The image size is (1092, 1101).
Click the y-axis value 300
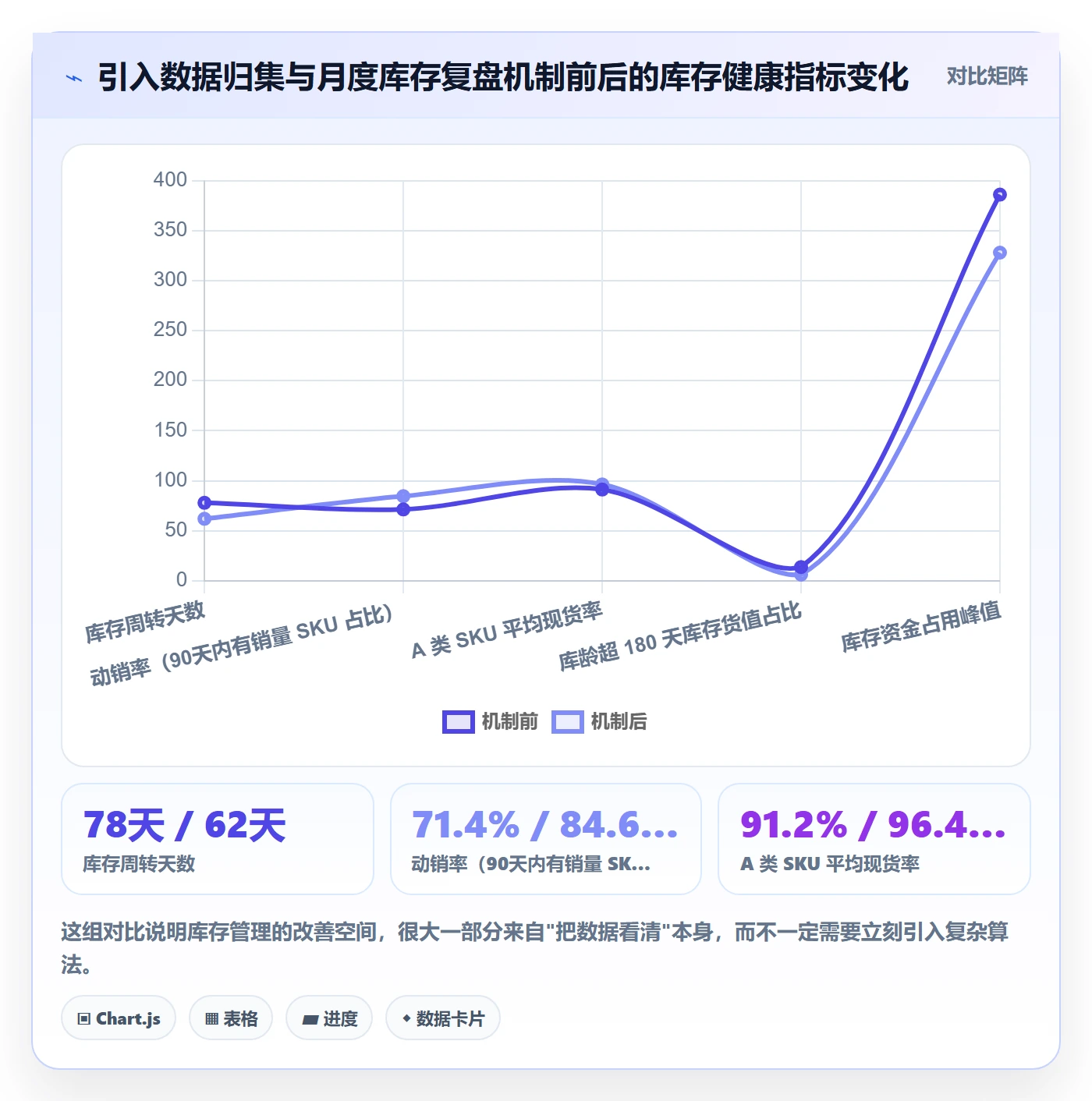tap(170, 280)
